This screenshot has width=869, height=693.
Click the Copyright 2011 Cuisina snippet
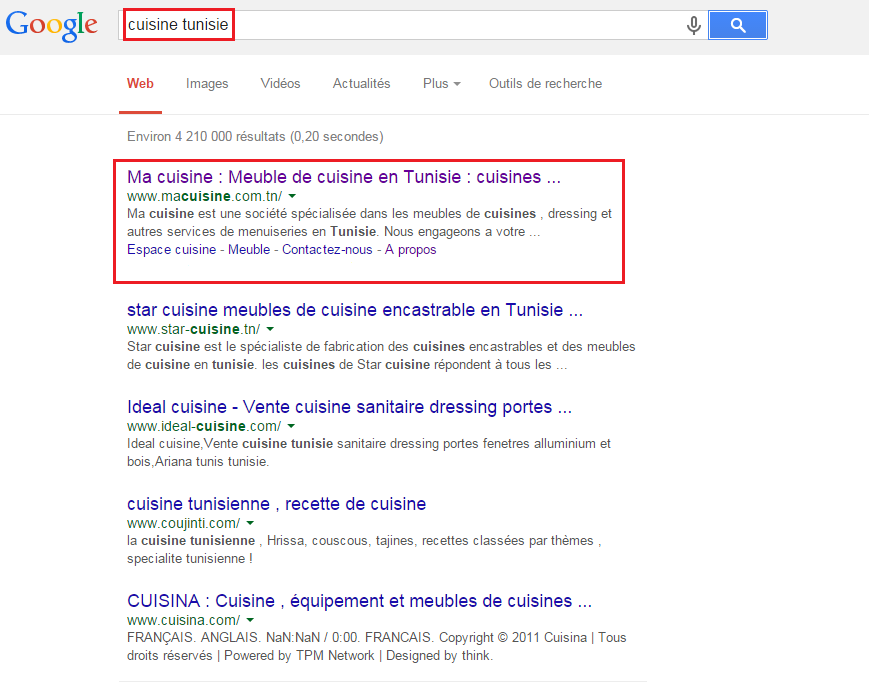click(376, 646)
